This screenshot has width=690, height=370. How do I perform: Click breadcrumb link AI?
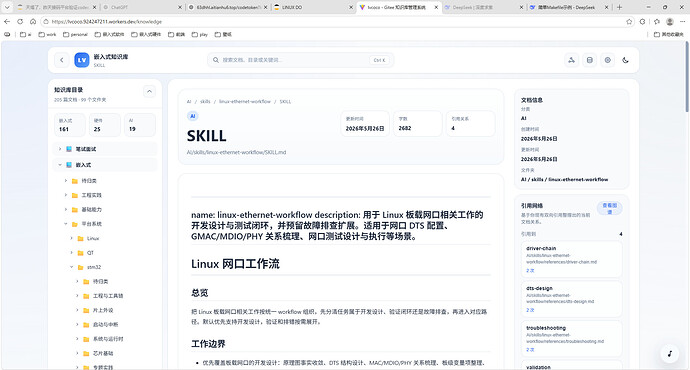click(189, 101)
